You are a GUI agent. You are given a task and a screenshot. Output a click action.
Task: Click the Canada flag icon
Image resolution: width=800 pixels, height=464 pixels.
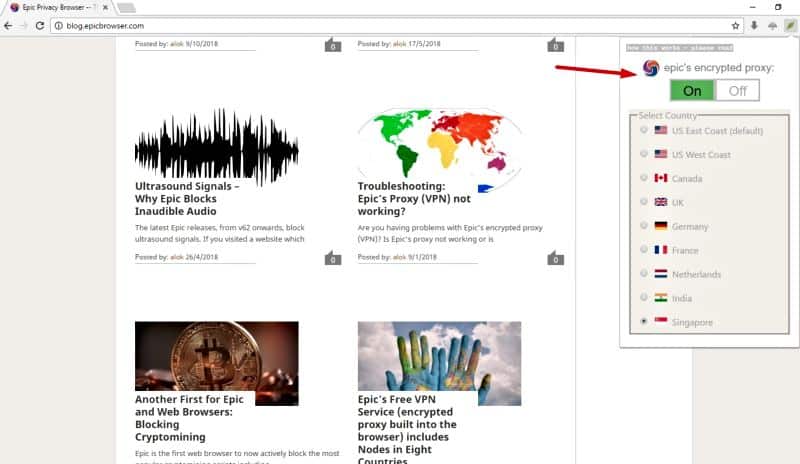[661, 178]
